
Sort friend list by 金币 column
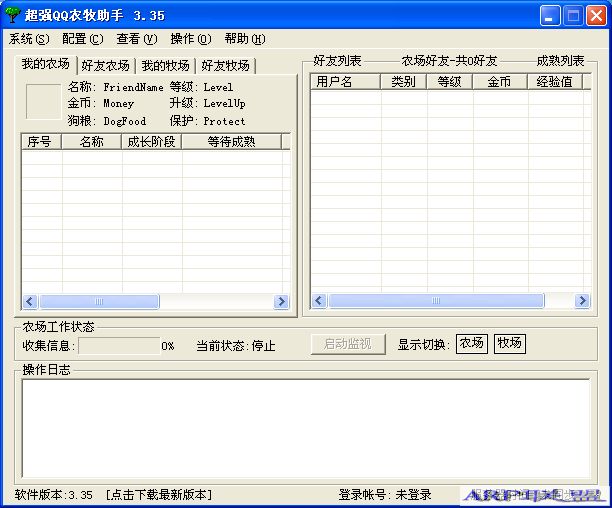tap(500, 82)
